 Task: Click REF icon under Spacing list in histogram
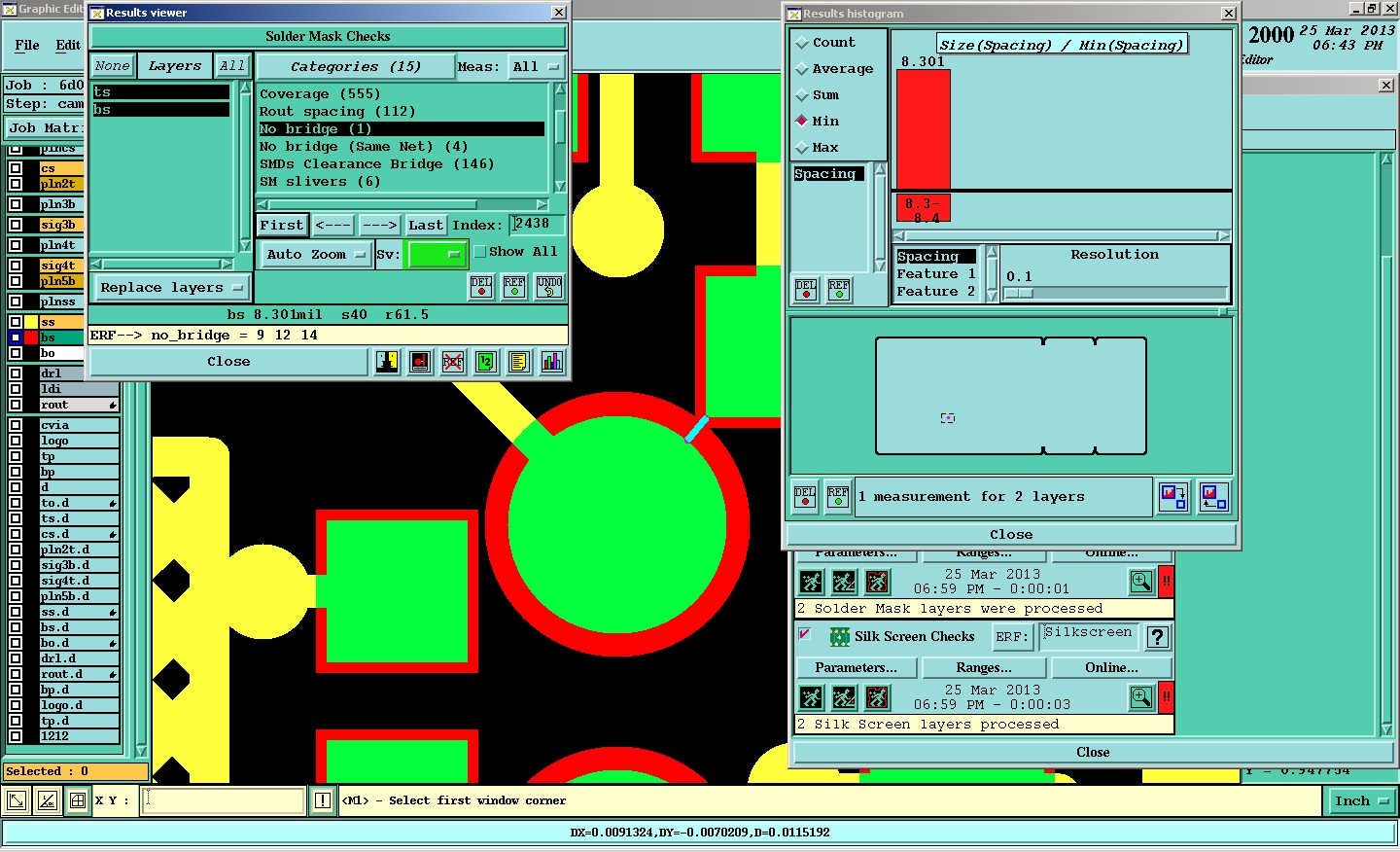[839, 290]
